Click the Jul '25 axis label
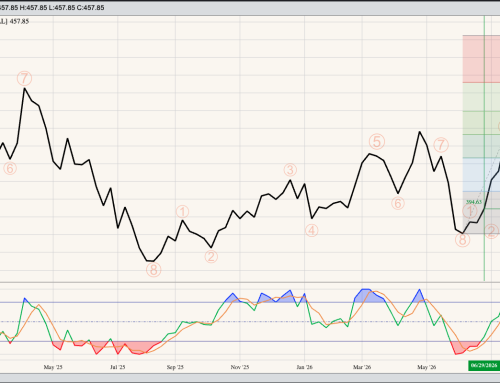This screenshot has height=383, width=500. [x=117, y=367]
